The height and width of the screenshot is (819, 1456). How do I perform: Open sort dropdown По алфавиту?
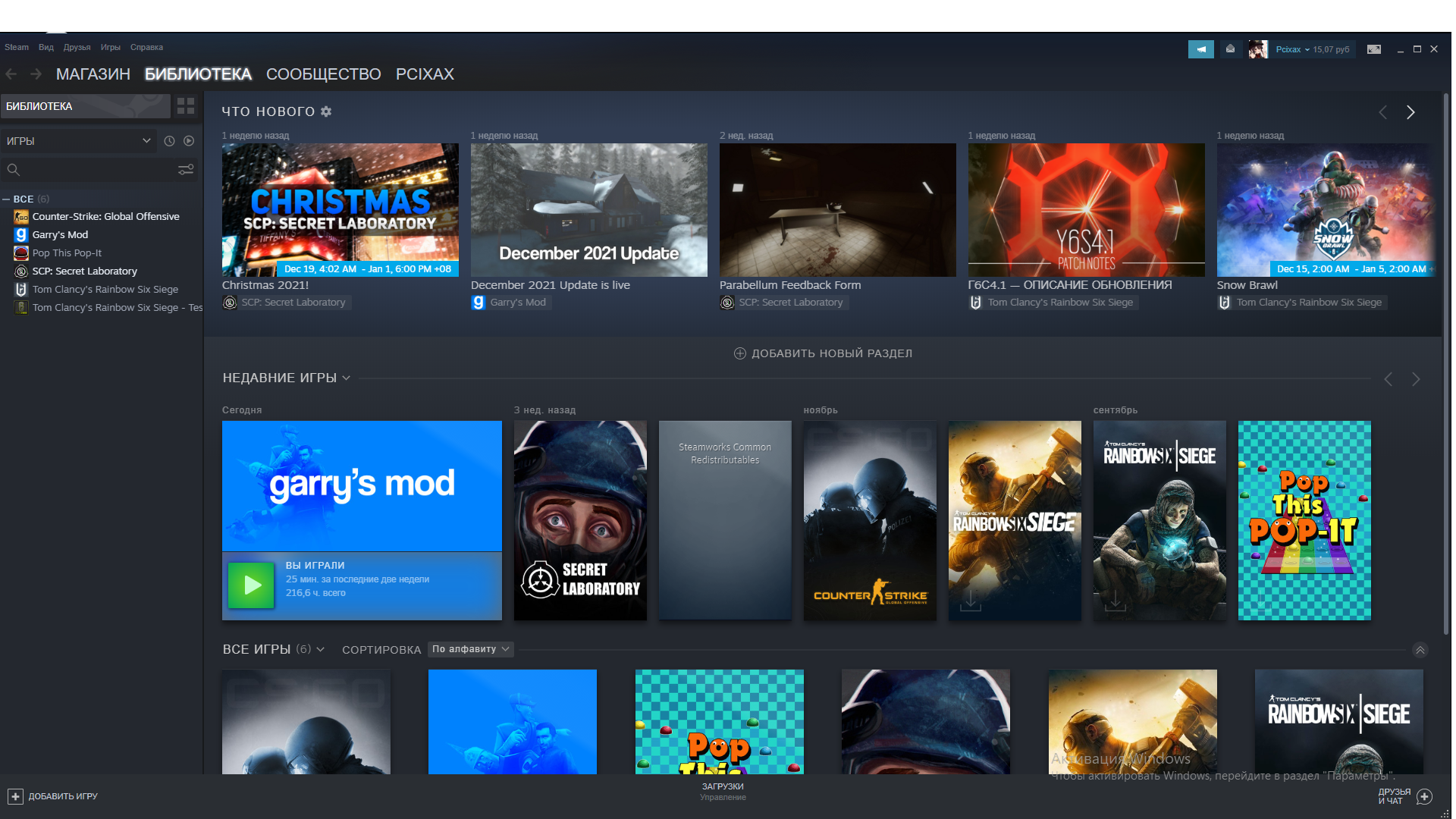pyautogui.click(x=471, y=649)
